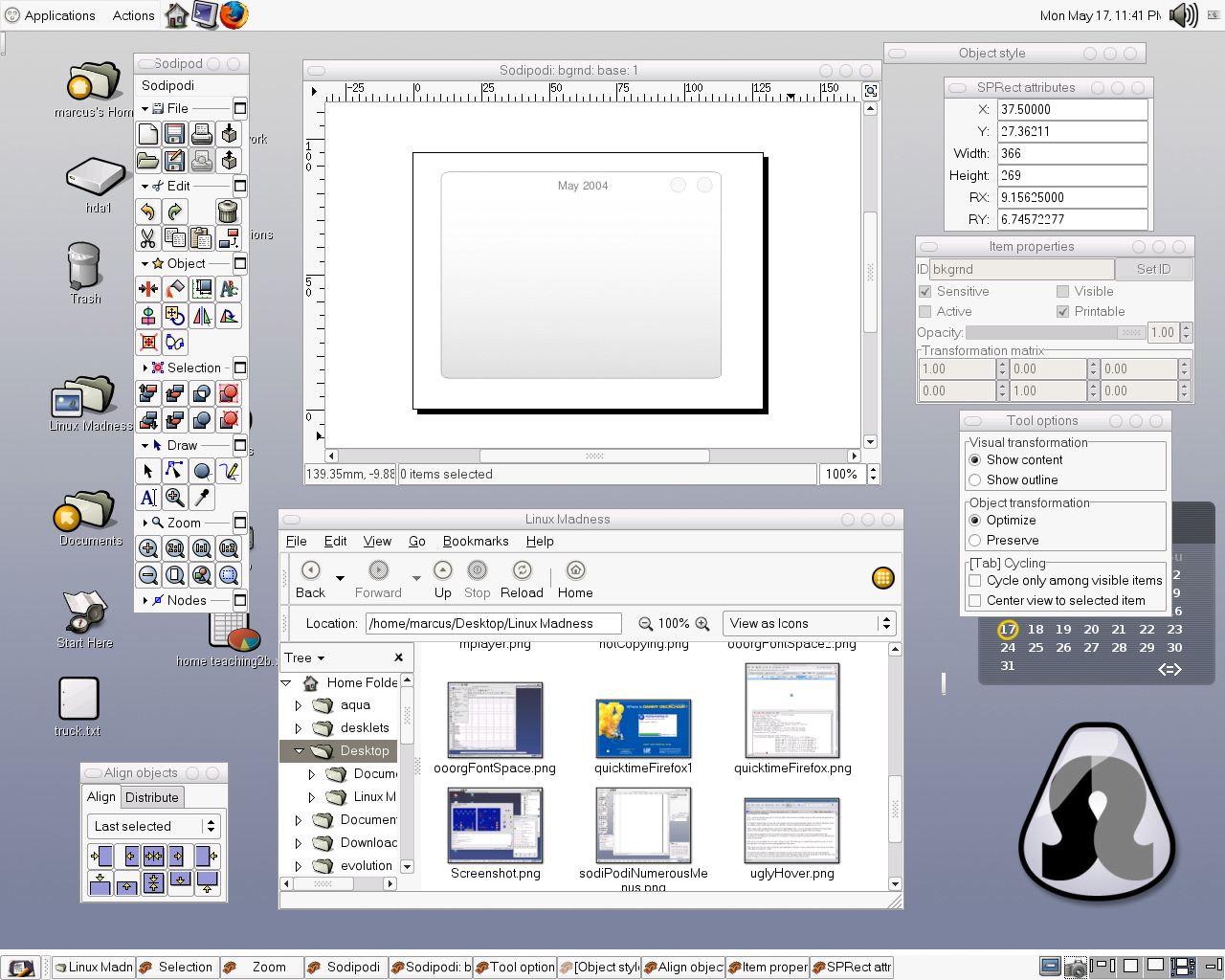This screenshot has height=980, width=1225.
Task: Click the ABC text and font icon
Action: 229,289
